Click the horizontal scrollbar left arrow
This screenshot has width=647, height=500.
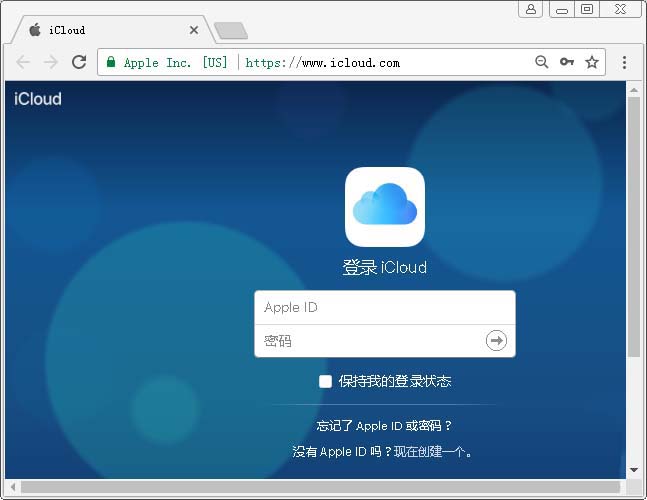(x=13, y=487)
